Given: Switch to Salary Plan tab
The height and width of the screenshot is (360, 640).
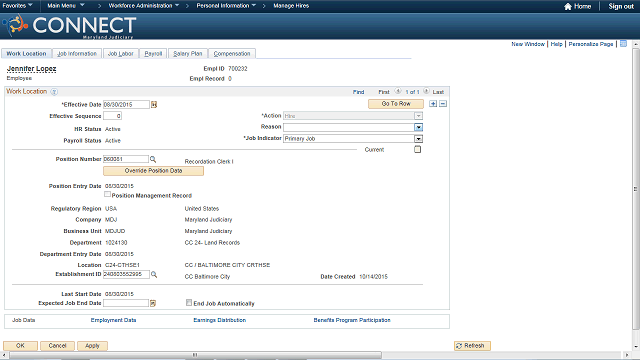Looking at the screenshot, I should click(188, 53).
